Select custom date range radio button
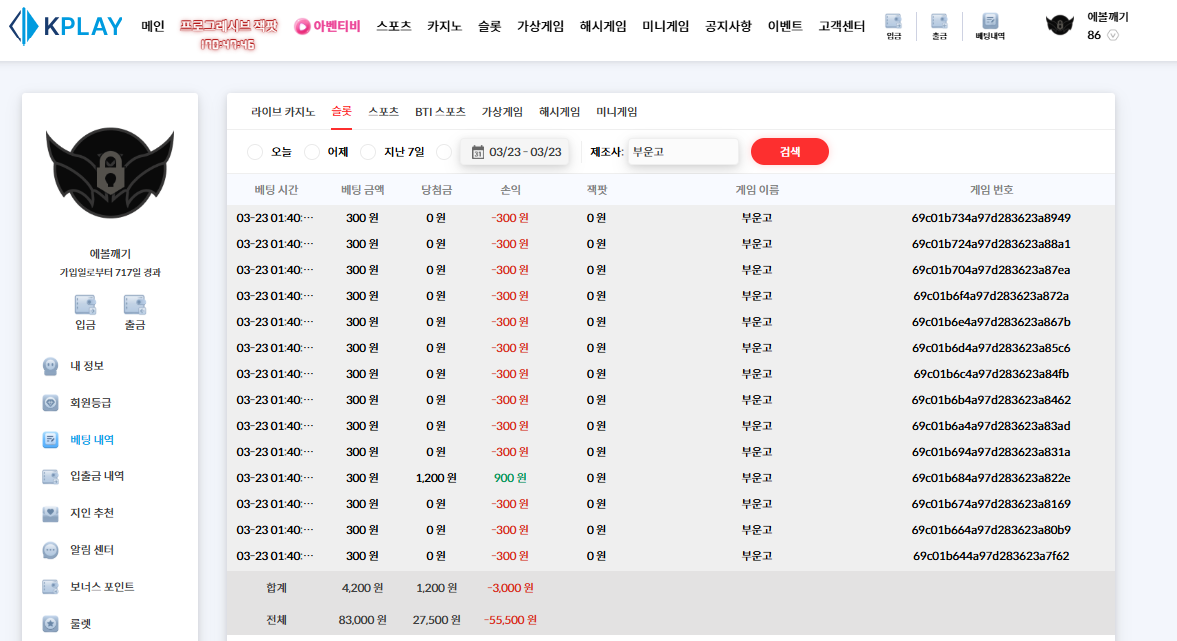The height and width of the screenshot is (641, 1177). [444, 152]
